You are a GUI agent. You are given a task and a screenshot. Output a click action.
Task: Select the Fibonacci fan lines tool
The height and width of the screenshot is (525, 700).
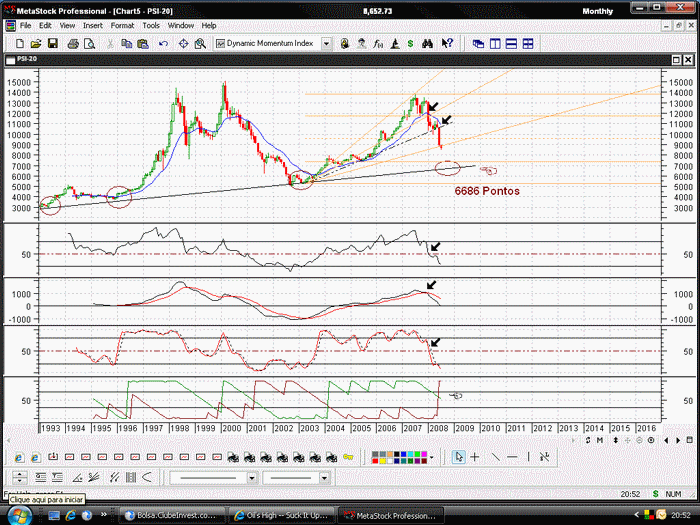[x=93, y=478]
